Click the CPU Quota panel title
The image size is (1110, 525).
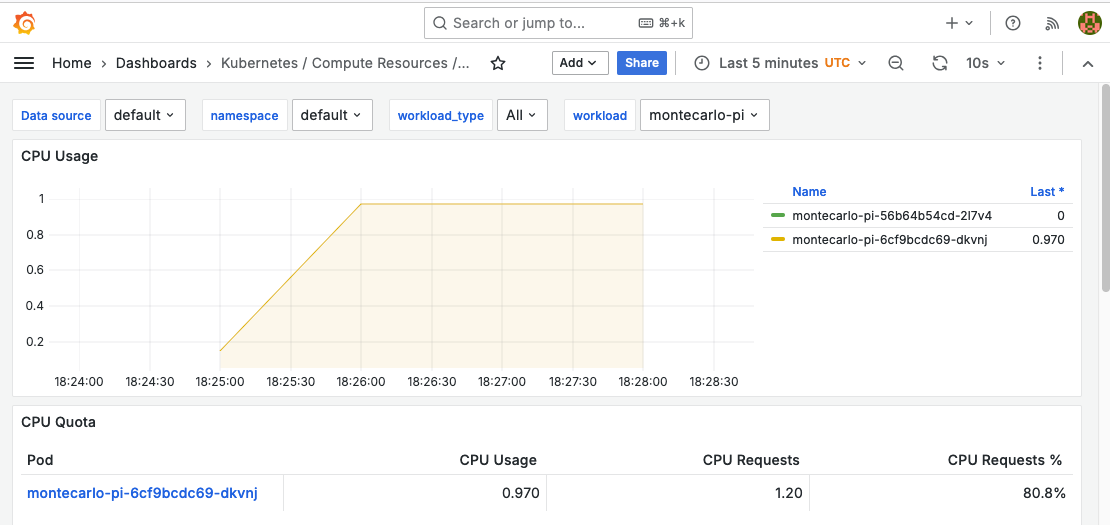58,422
